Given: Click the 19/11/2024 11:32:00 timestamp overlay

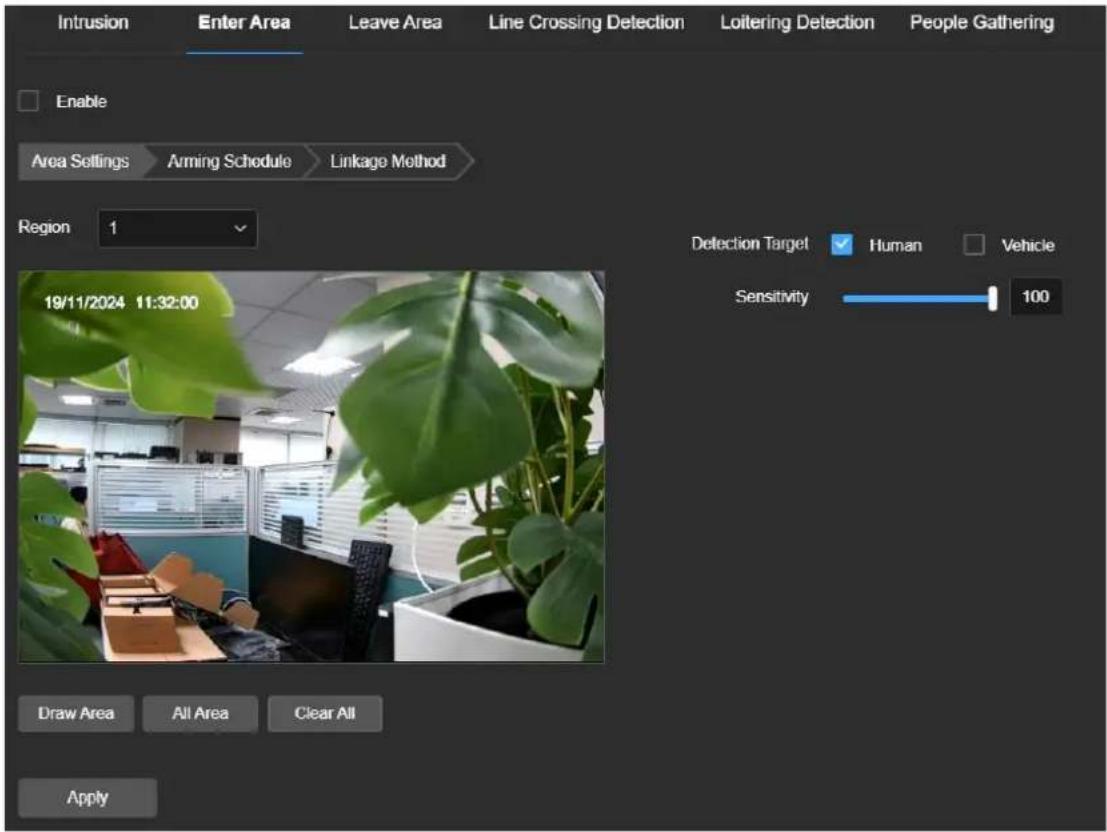Looking at the screenshot, I should click(121, 303).
